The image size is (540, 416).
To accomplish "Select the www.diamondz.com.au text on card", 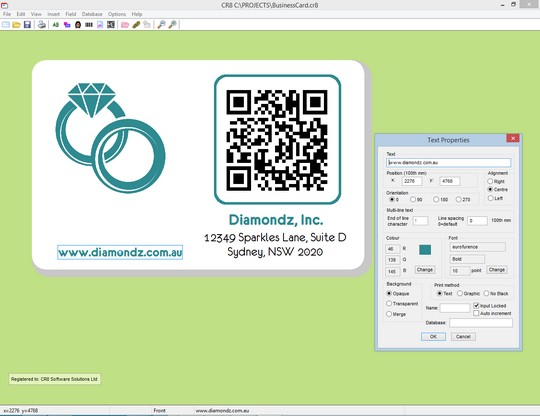I will (x=120, y=252).
